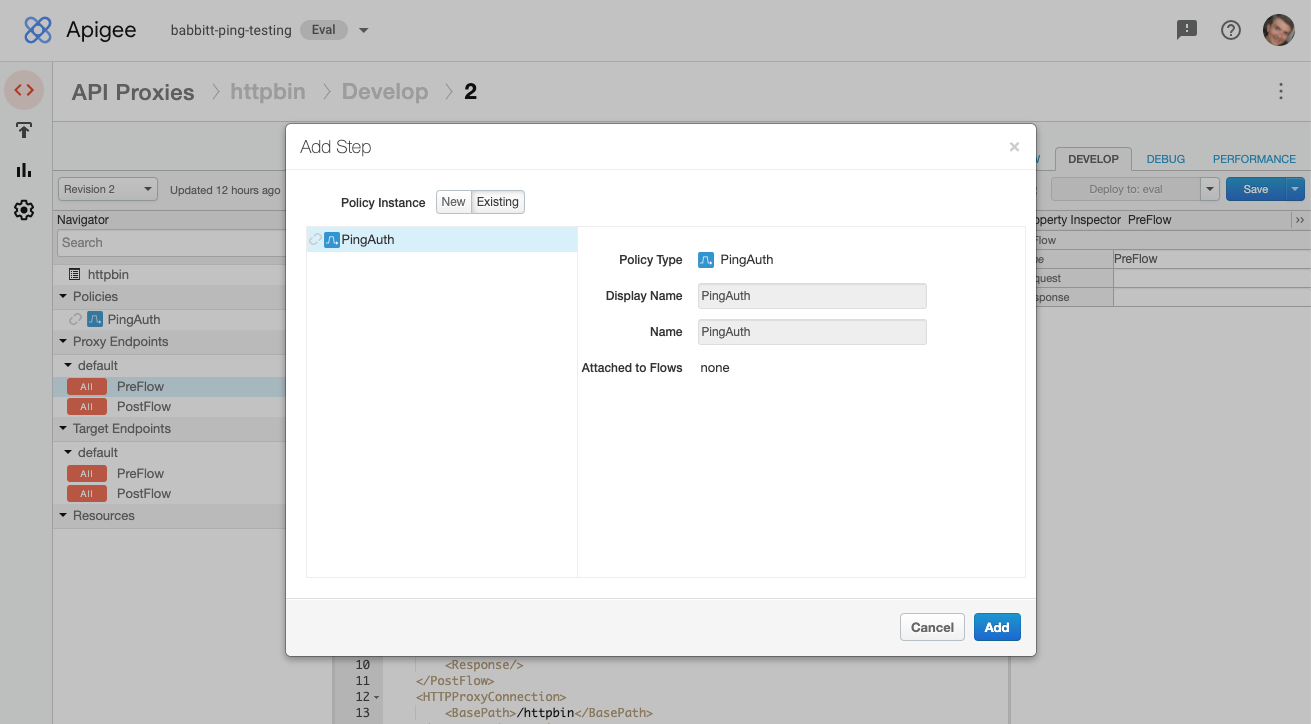Collapse the Proxy Endpoints section
Viewport: 1311px width, 724px height.
[65, 341]
